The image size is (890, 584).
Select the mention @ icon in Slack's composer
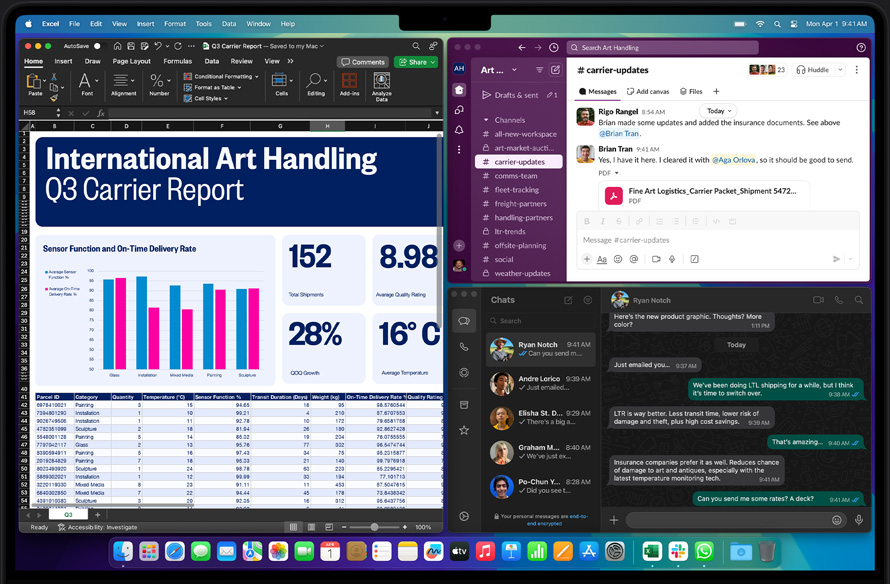pyautogui.click(x=634, y=258)
